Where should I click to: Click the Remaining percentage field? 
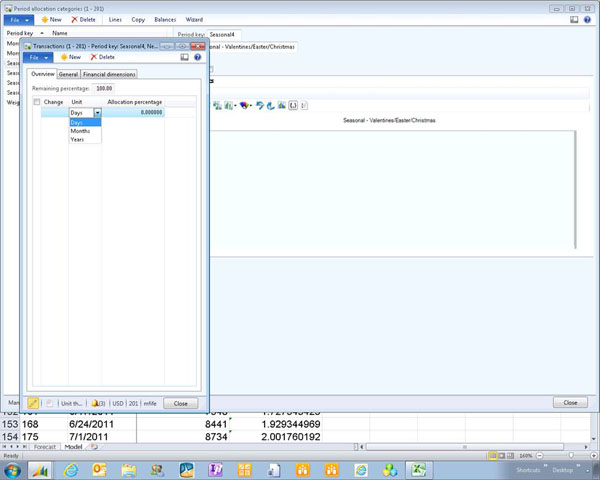[x=104, y=88]
